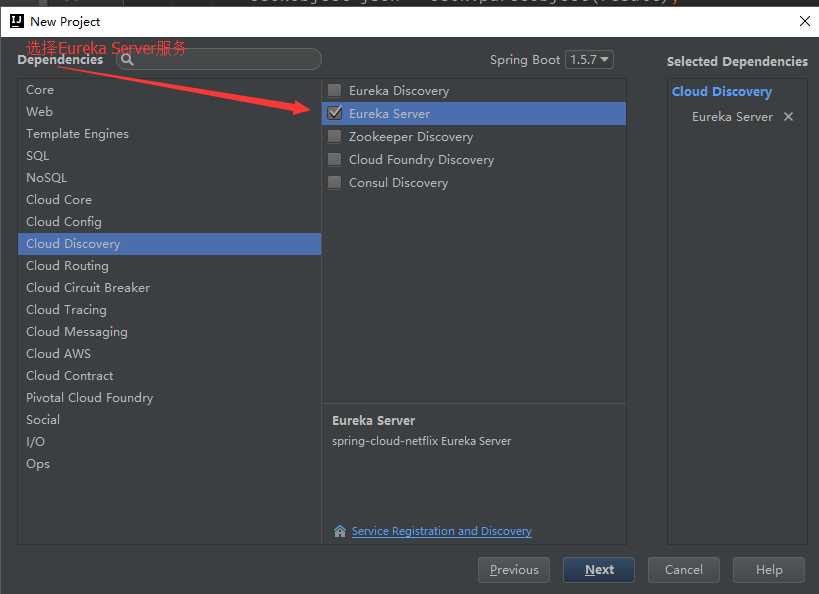Image resolution: width=819 pixels, height=594 pixels.
Task: Click the Zookeeper Discovery dependency label
Action: pos(411,136)
